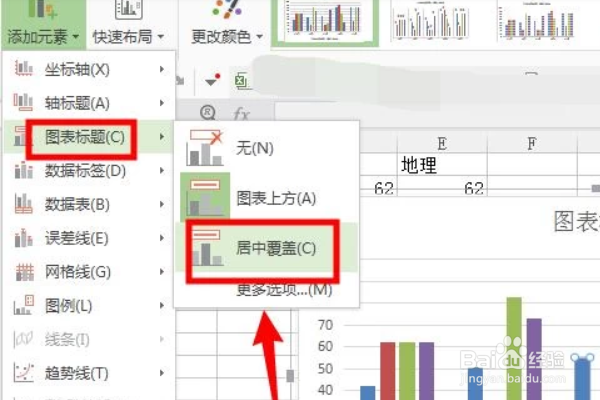Viewport: 600px width, 400px height.
Task: Click the 60 axis label in chart
Action: [x=325, y=346]
